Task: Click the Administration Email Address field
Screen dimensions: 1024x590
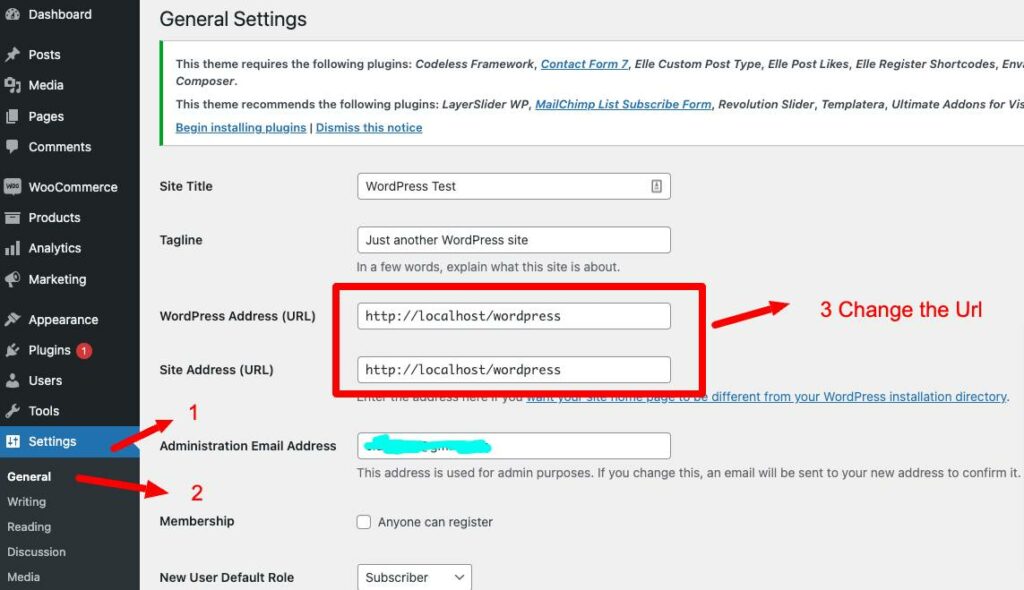Action: tap(514, 446)
